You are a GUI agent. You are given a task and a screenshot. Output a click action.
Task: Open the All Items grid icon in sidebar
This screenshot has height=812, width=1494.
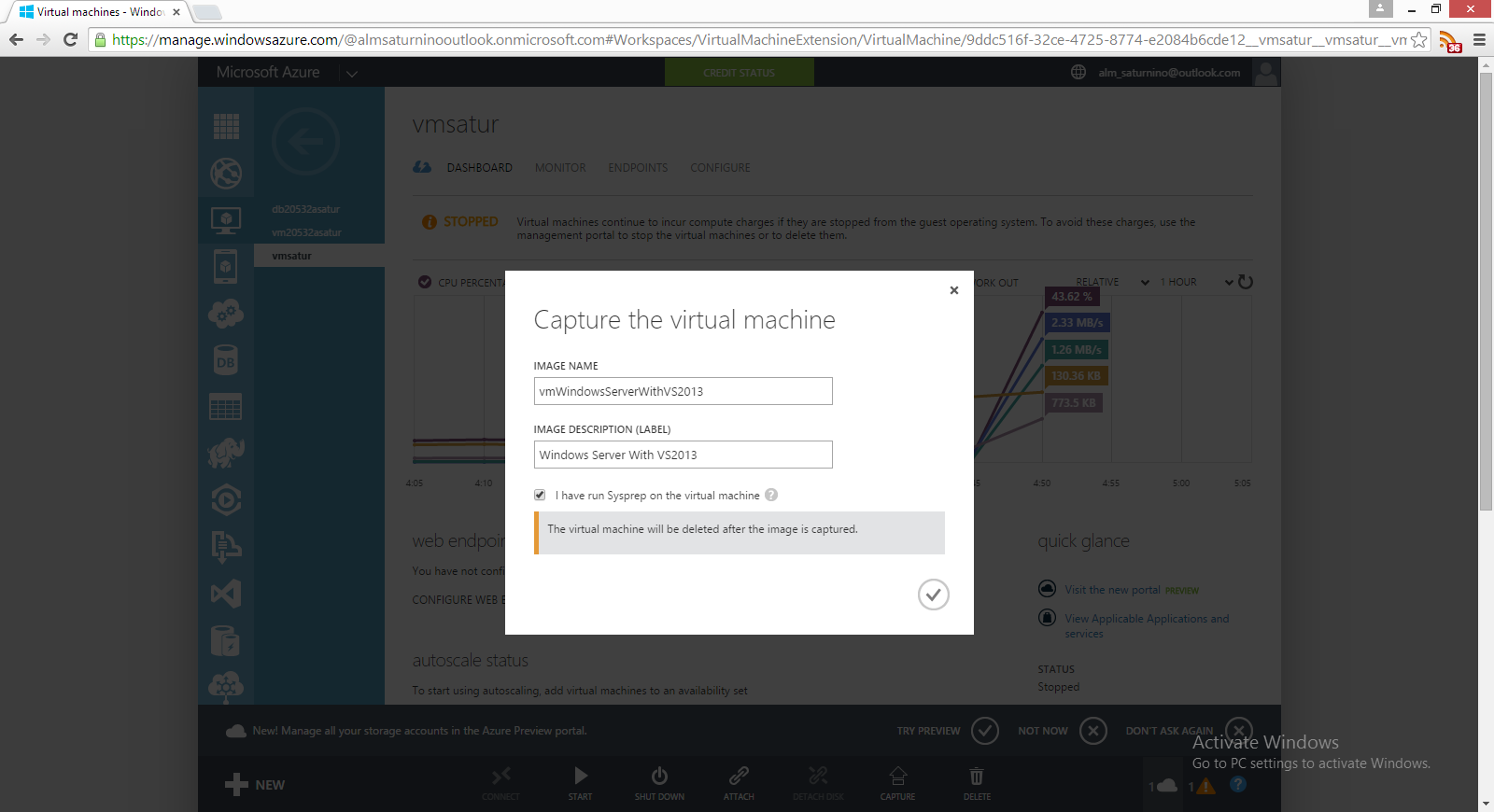point(226,126)
